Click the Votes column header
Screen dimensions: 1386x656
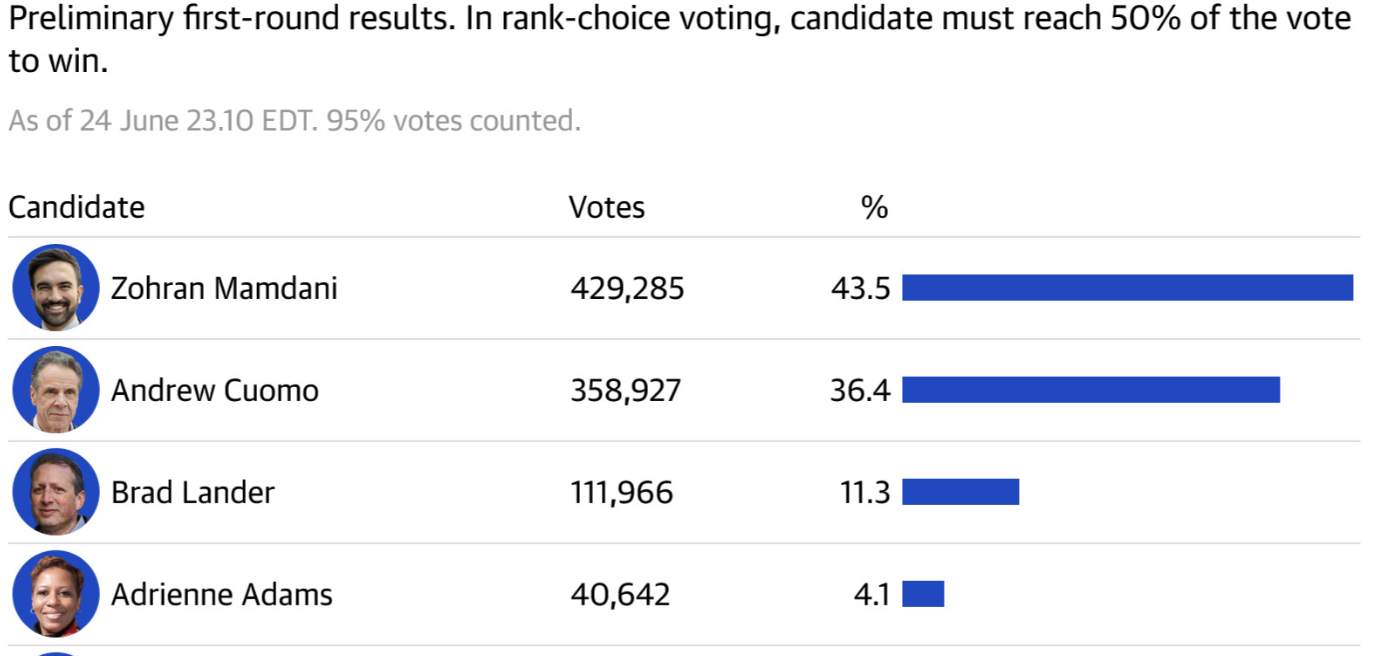click(606, 207)
